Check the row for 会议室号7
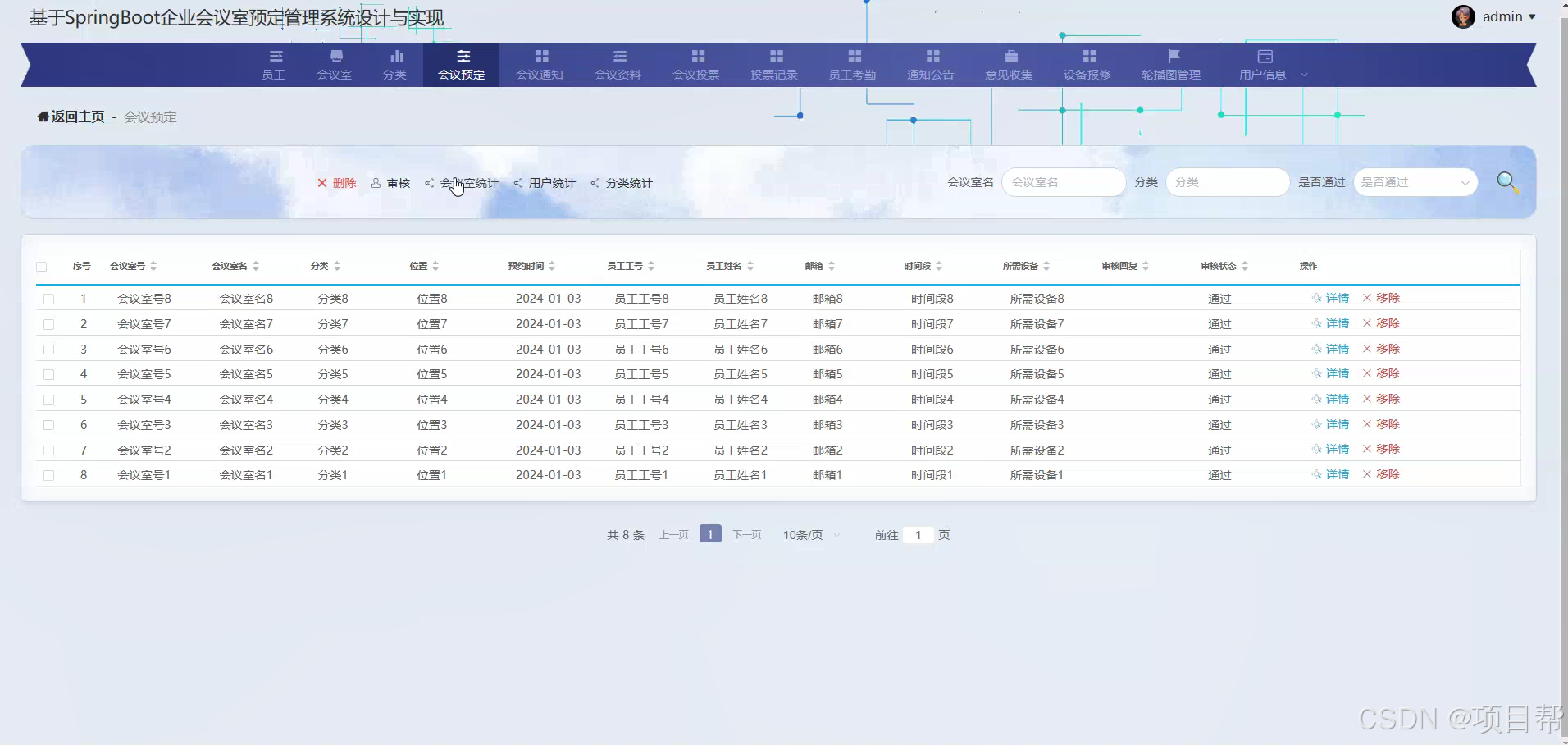This screenshot has width=1568, height=745. tap(49, 325)
